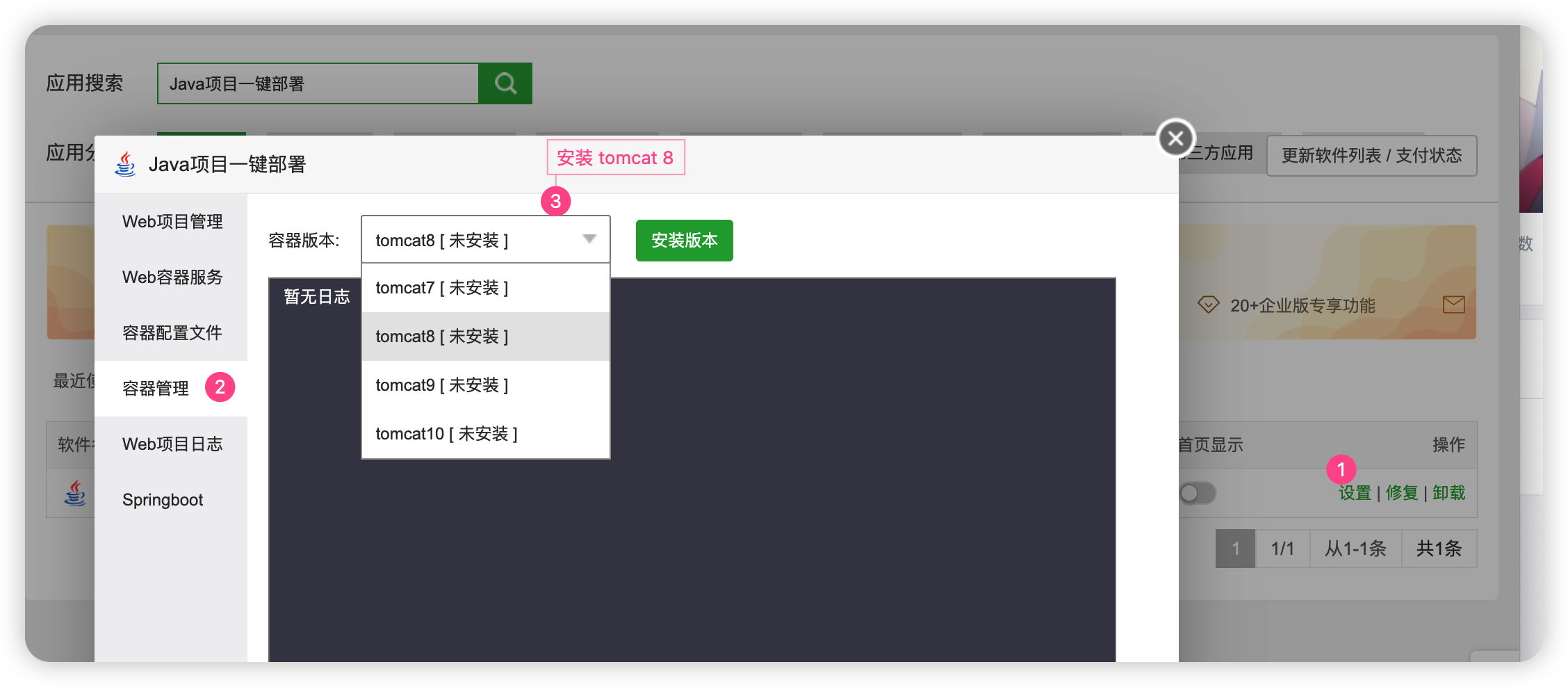Click the 1/1 page indicator
This screenshot has height=687, width=1568.
1282,549
